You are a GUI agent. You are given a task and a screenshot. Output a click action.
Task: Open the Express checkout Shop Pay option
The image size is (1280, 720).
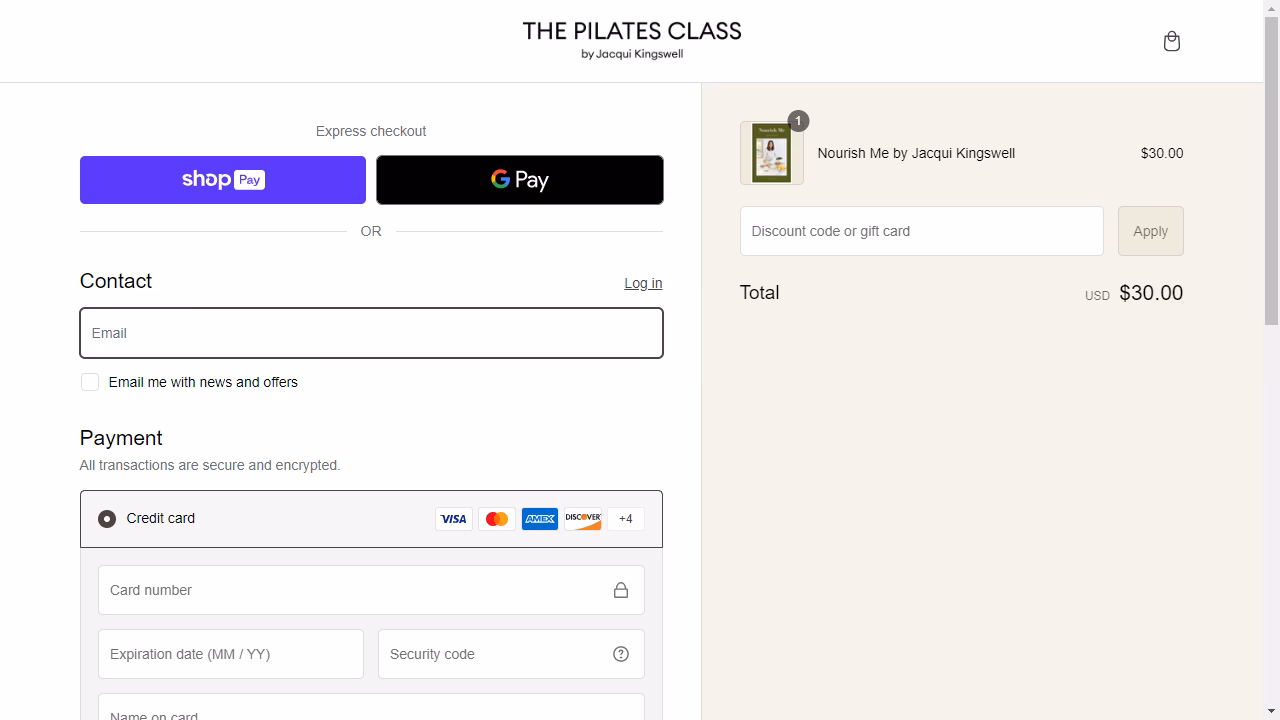pyautogui.click(x=222, y=180)
